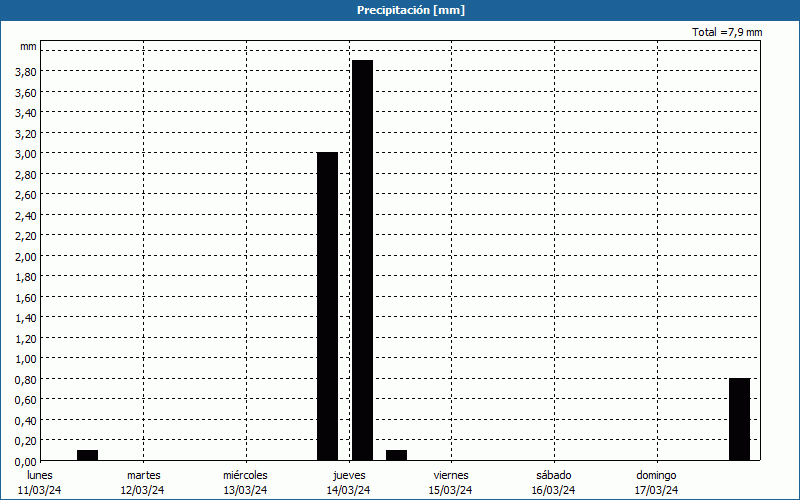
Task: Select the 3,0 mm precipitation bar before jueves
Action: [x=328, y=306]
